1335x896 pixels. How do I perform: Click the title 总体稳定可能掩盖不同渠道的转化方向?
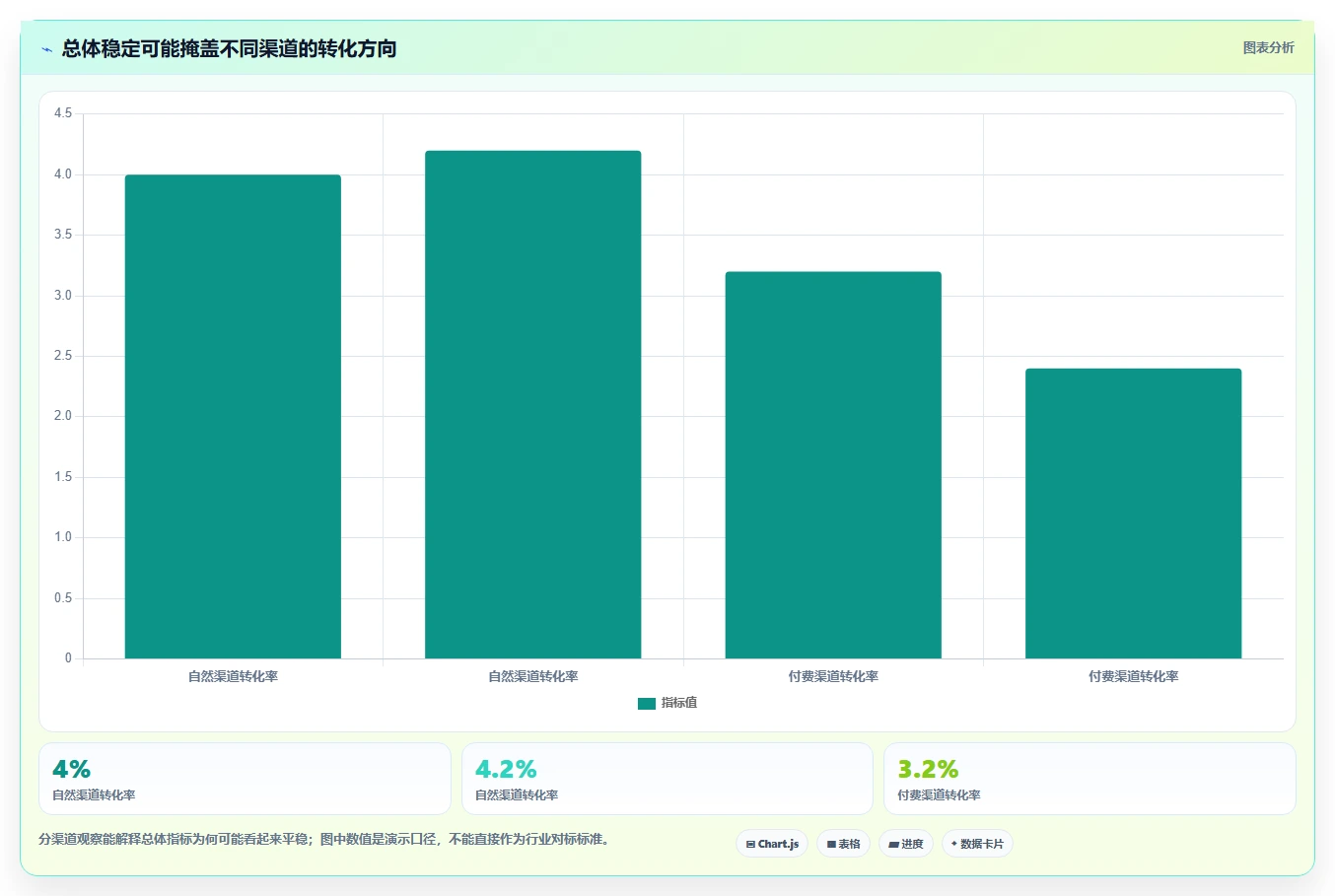pyautogui.click(x=229, y=48)
